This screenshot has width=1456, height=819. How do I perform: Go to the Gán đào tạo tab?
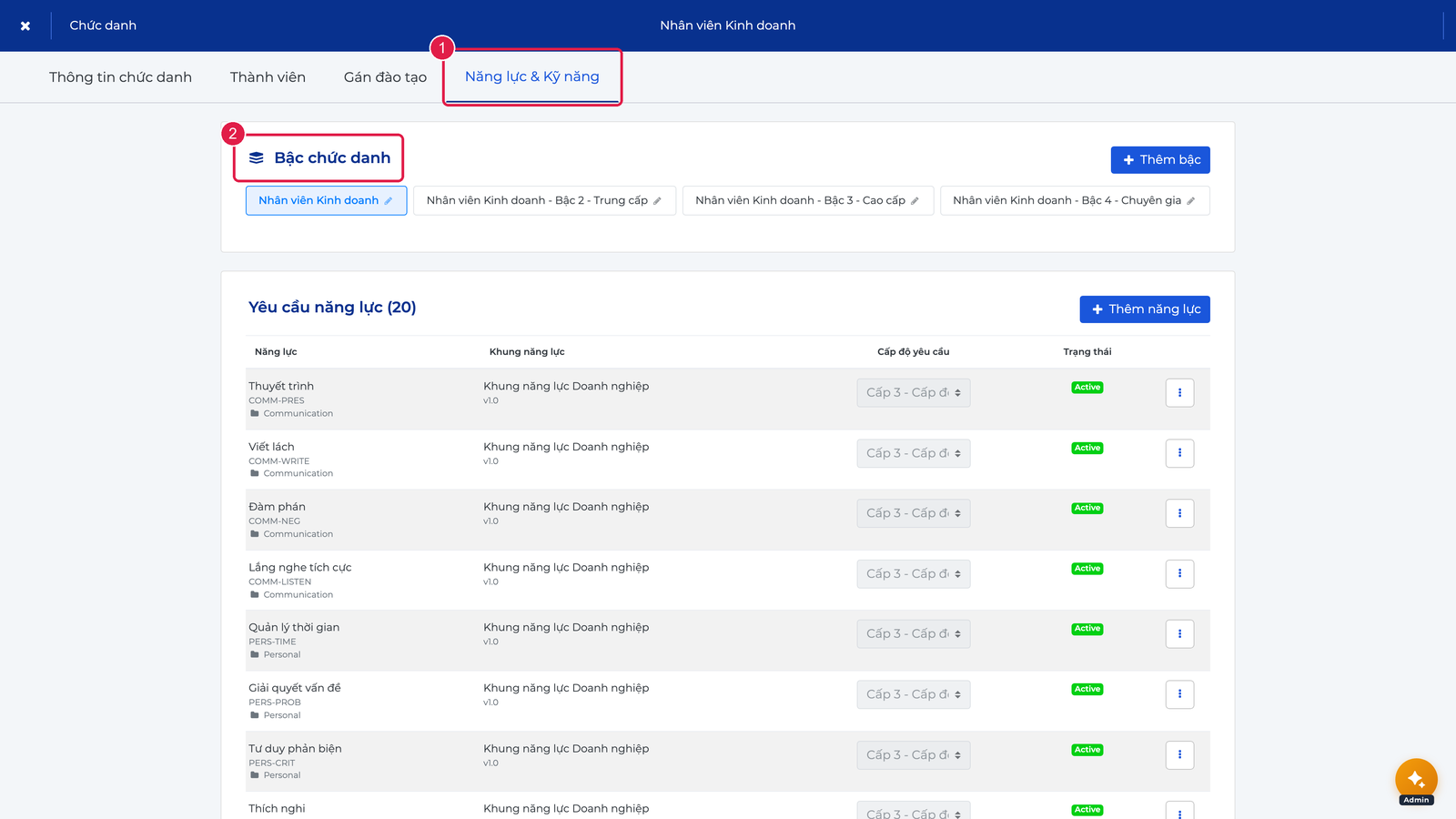pyautogui.click(x=385, y=77)
